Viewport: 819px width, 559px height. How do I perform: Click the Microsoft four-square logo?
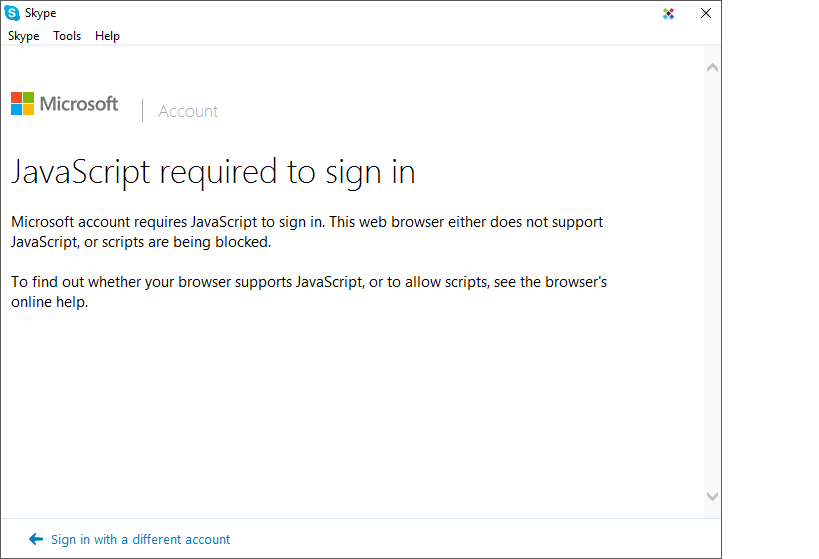[x=22, y=104]
